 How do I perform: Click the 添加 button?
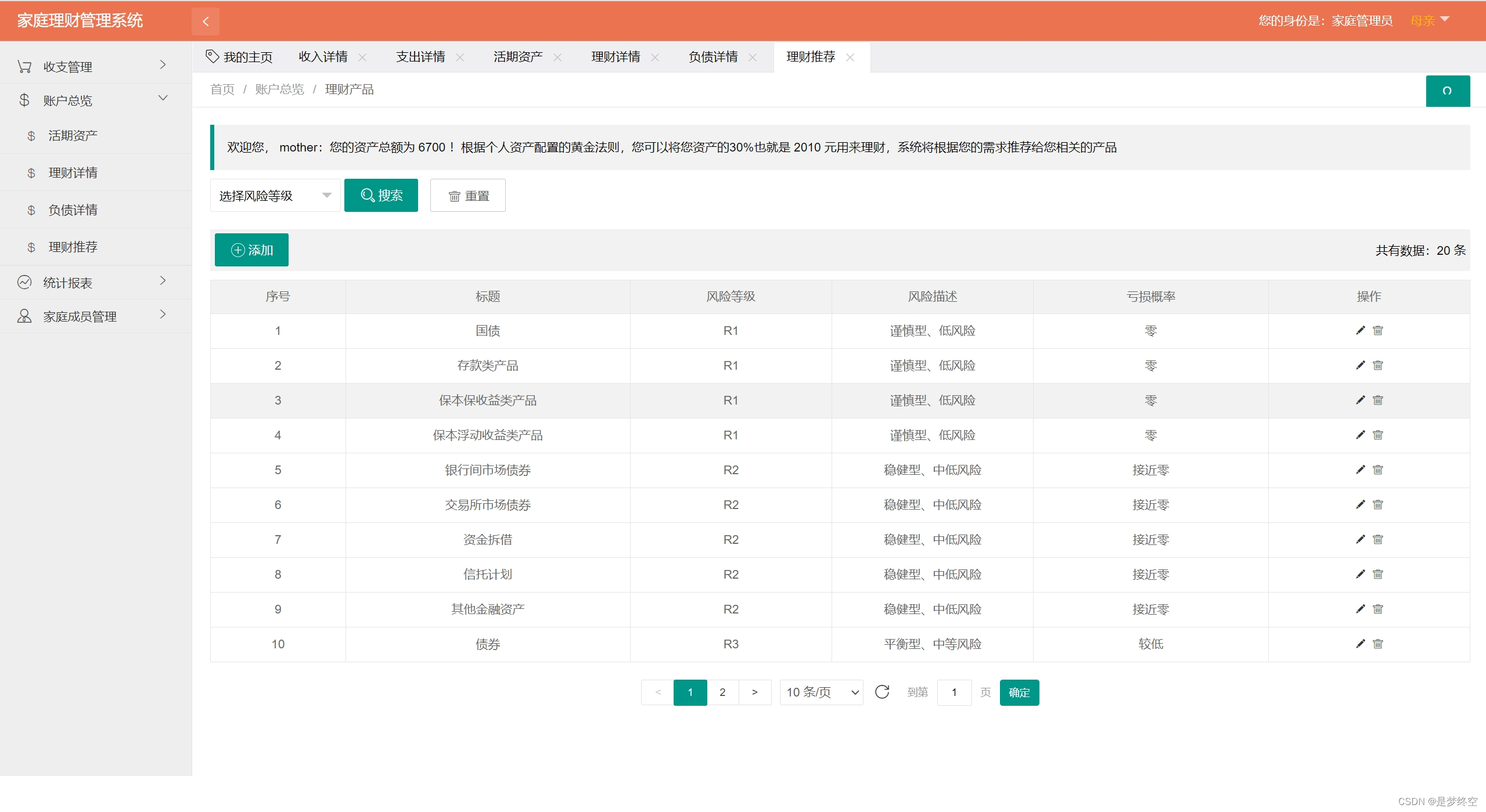tap(251, 250)
